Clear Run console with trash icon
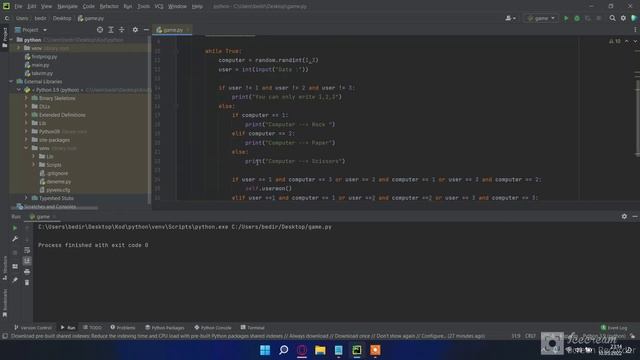 [x=27, y=282]
